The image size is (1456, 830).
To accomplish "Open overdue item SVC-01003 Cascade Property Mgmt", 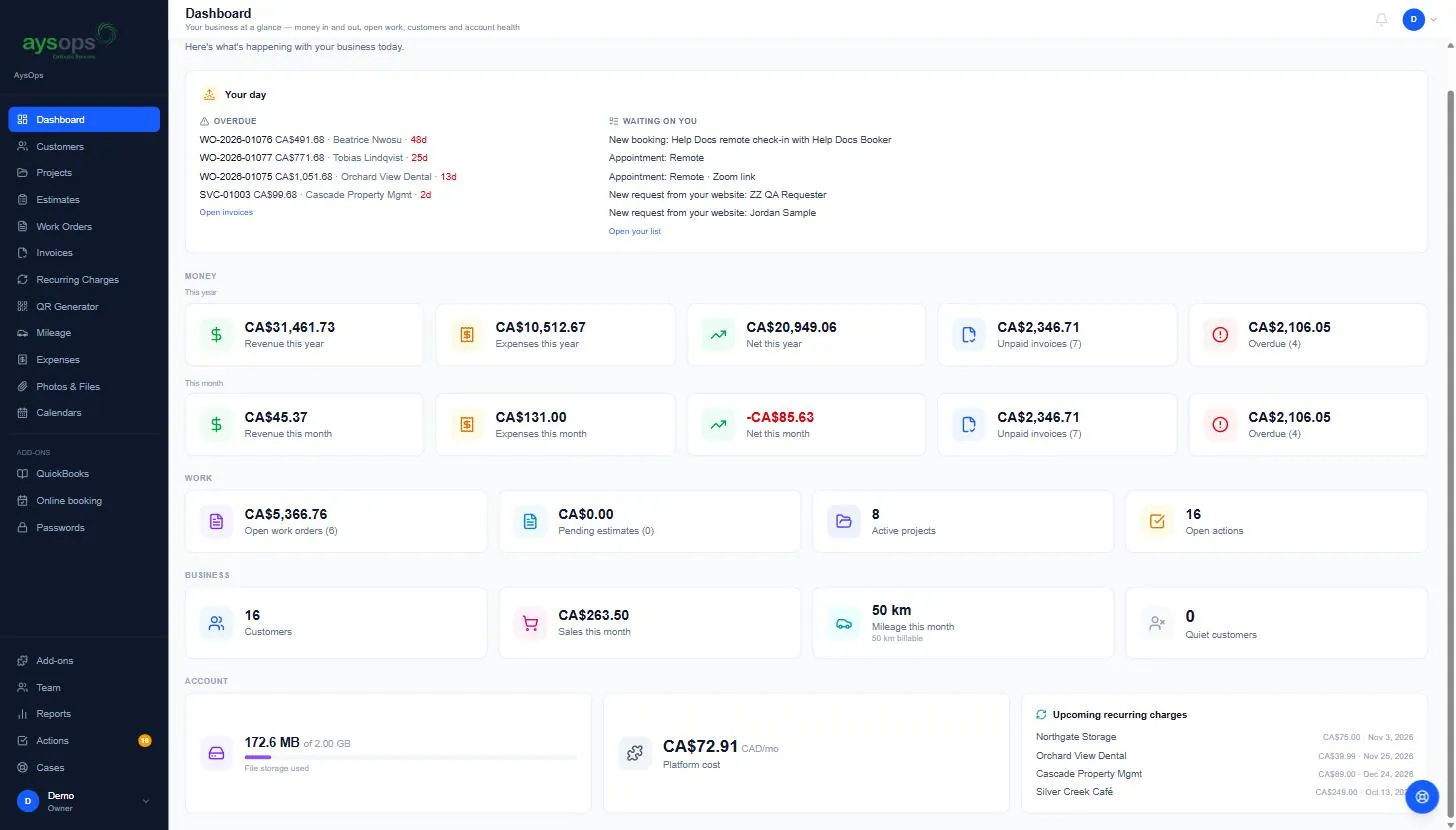I will click(x=315, y=195).
